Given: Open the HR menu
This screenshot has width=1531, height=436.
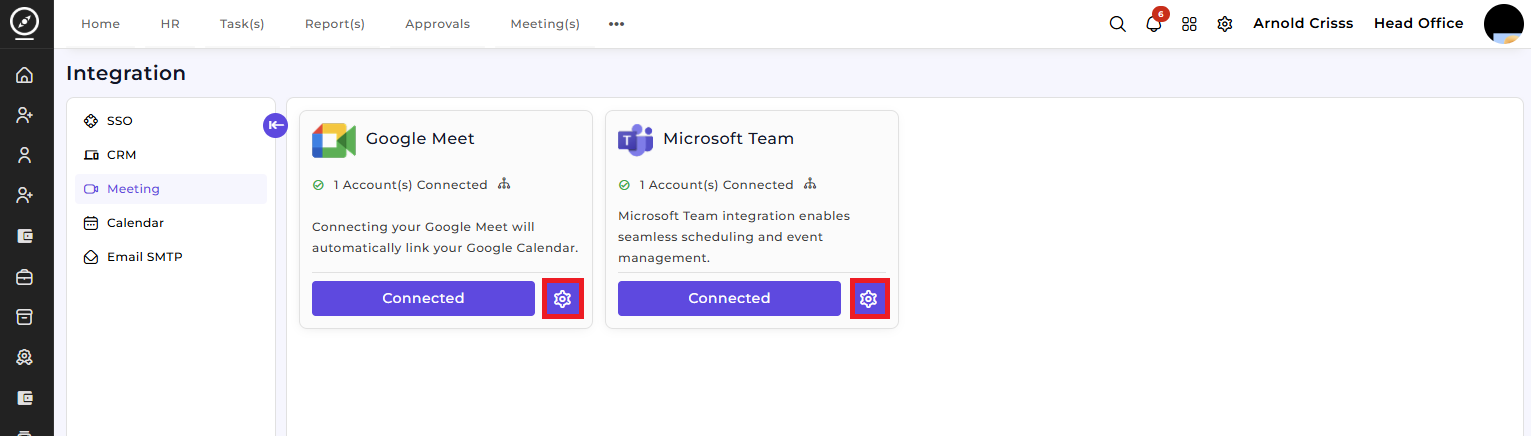Looking at the screenshot, I should (170, 24).
